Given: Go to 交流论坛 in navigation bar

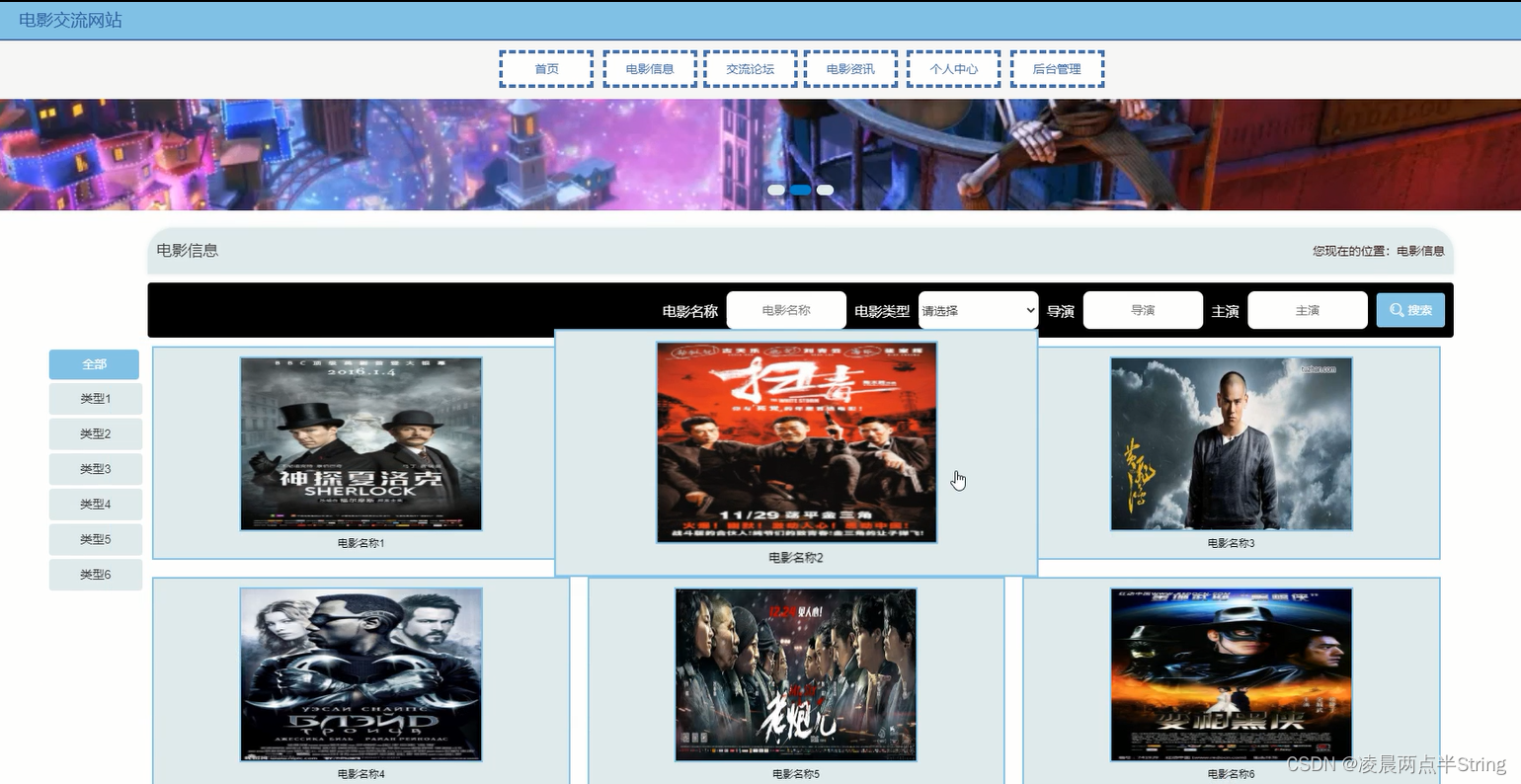Looking at the screenshot, I should click(751, 69).
